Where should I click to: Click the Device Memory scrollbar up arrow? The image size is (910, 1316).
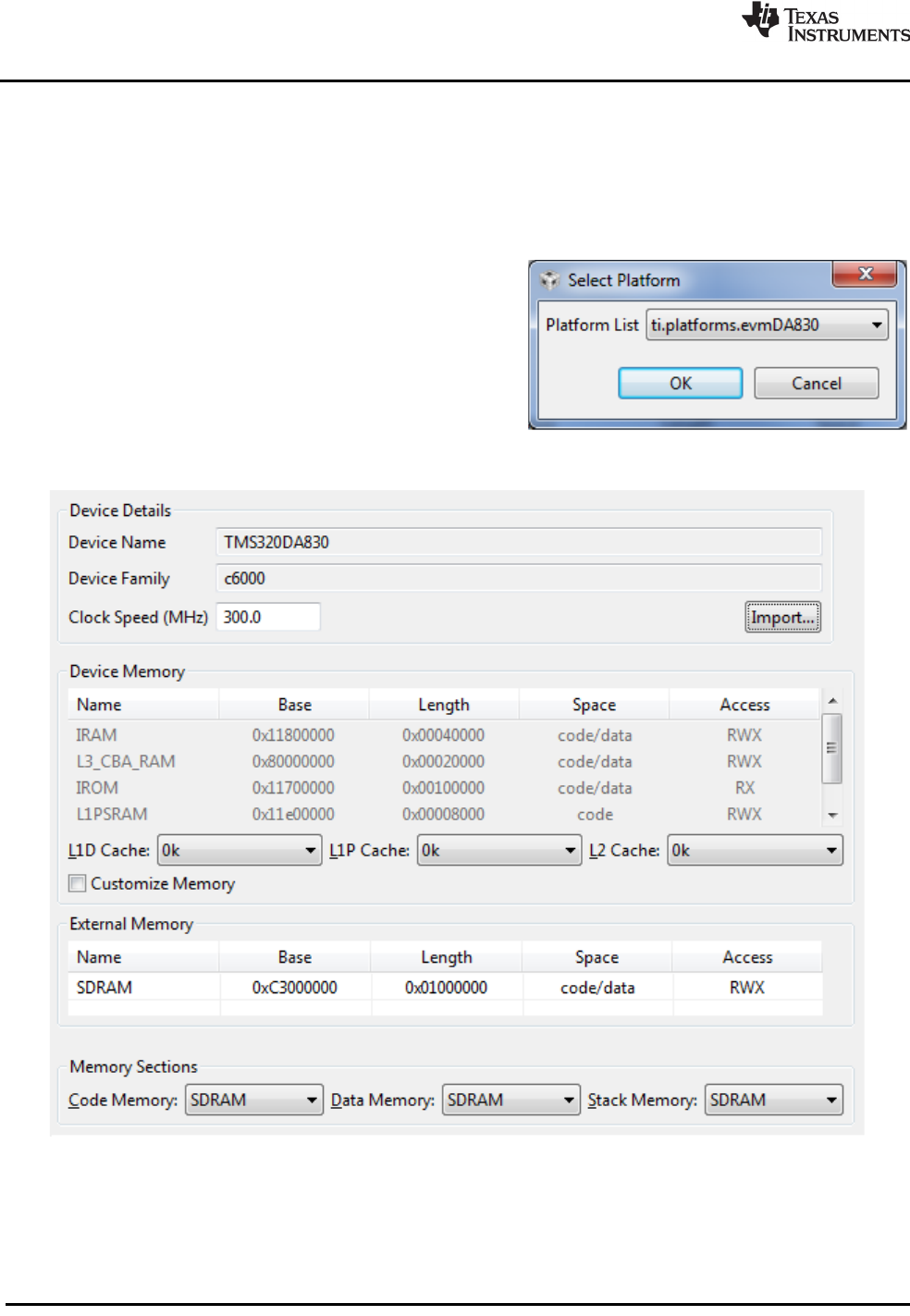click(832, 700)
